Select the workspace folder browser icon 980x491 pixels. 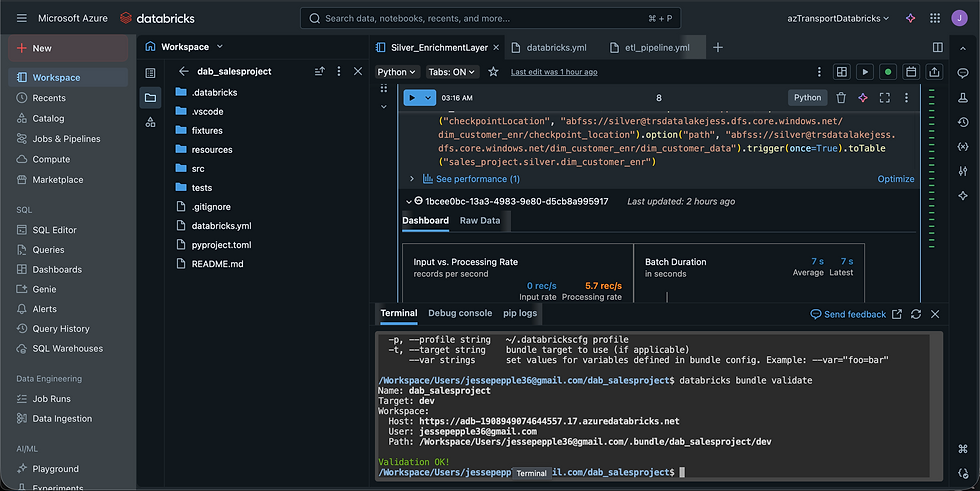coord(151,97)
